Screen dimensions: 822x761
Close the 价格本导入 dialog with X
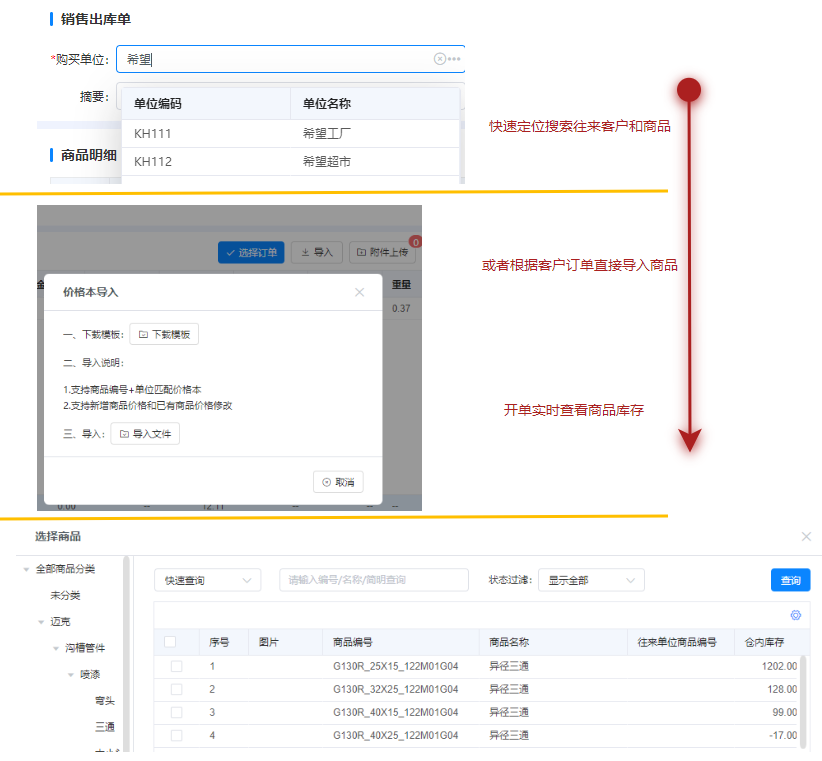tap(360, 292)
